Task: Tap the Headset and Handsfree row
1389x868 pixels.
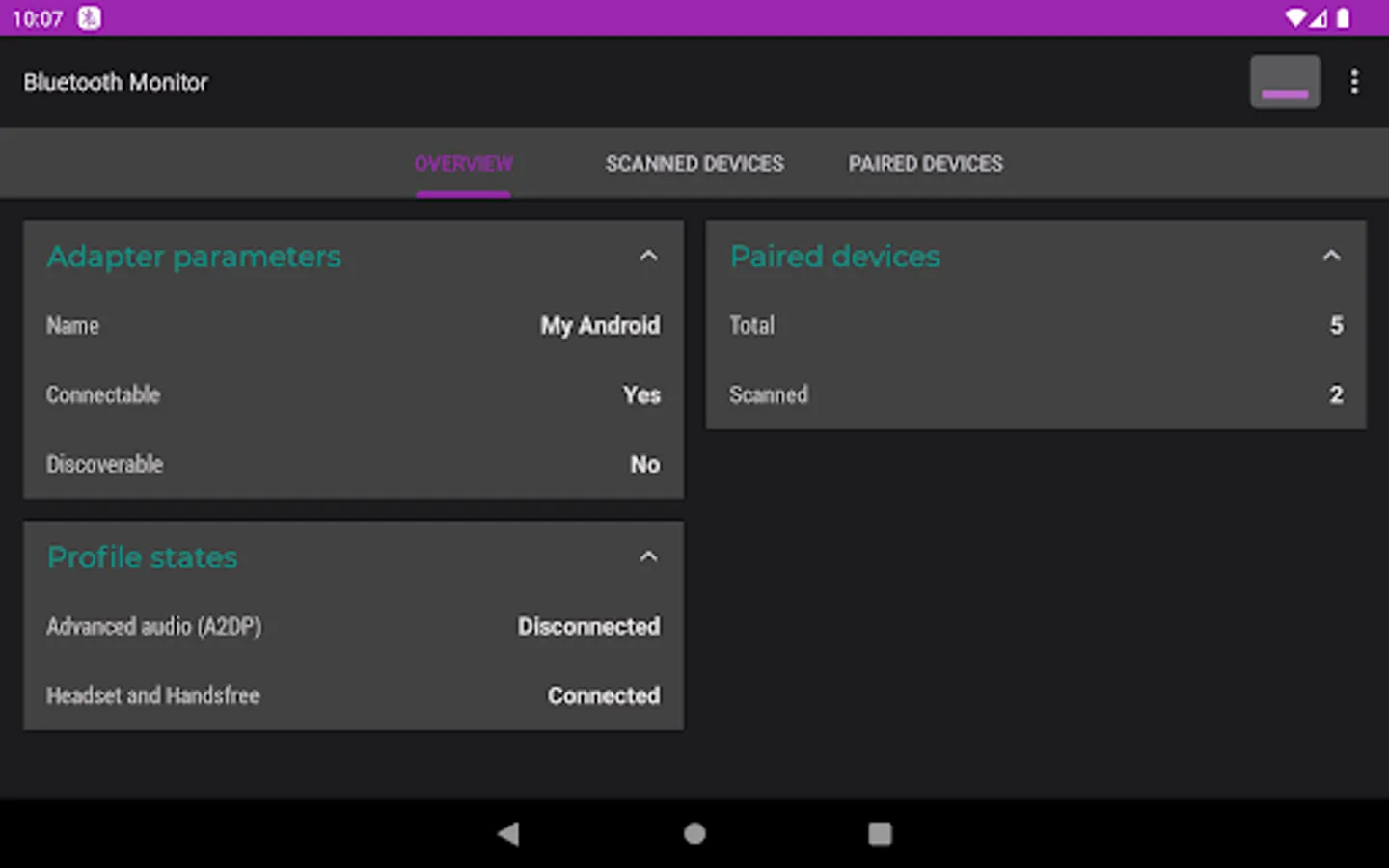Action: (353, 696)
